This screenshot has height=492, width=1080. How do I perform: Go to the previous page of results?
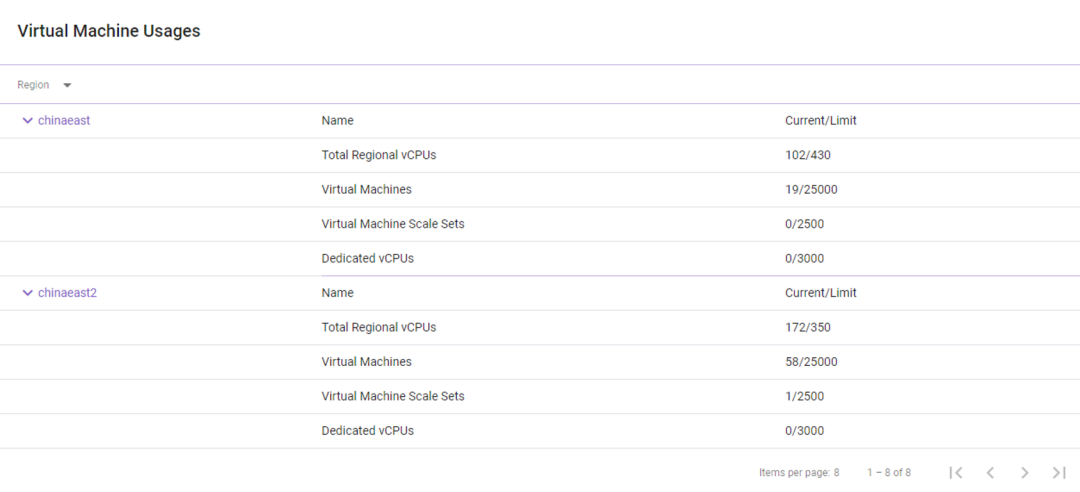(990, 472)
